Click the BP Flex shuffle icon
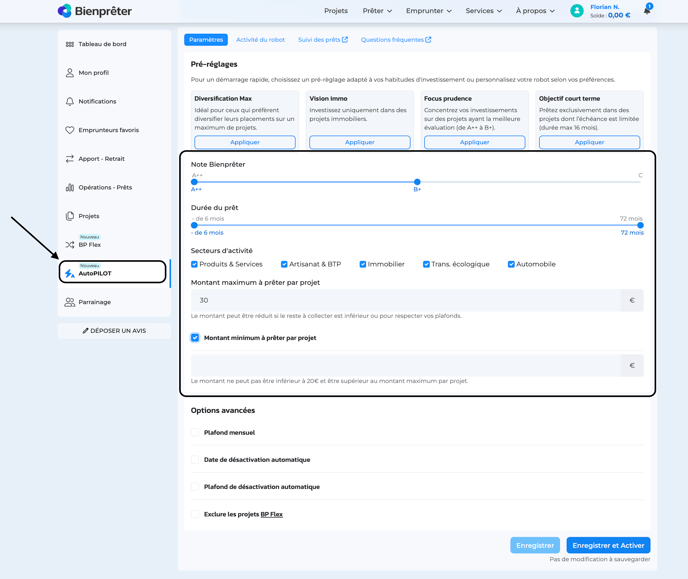 (70, 245)
